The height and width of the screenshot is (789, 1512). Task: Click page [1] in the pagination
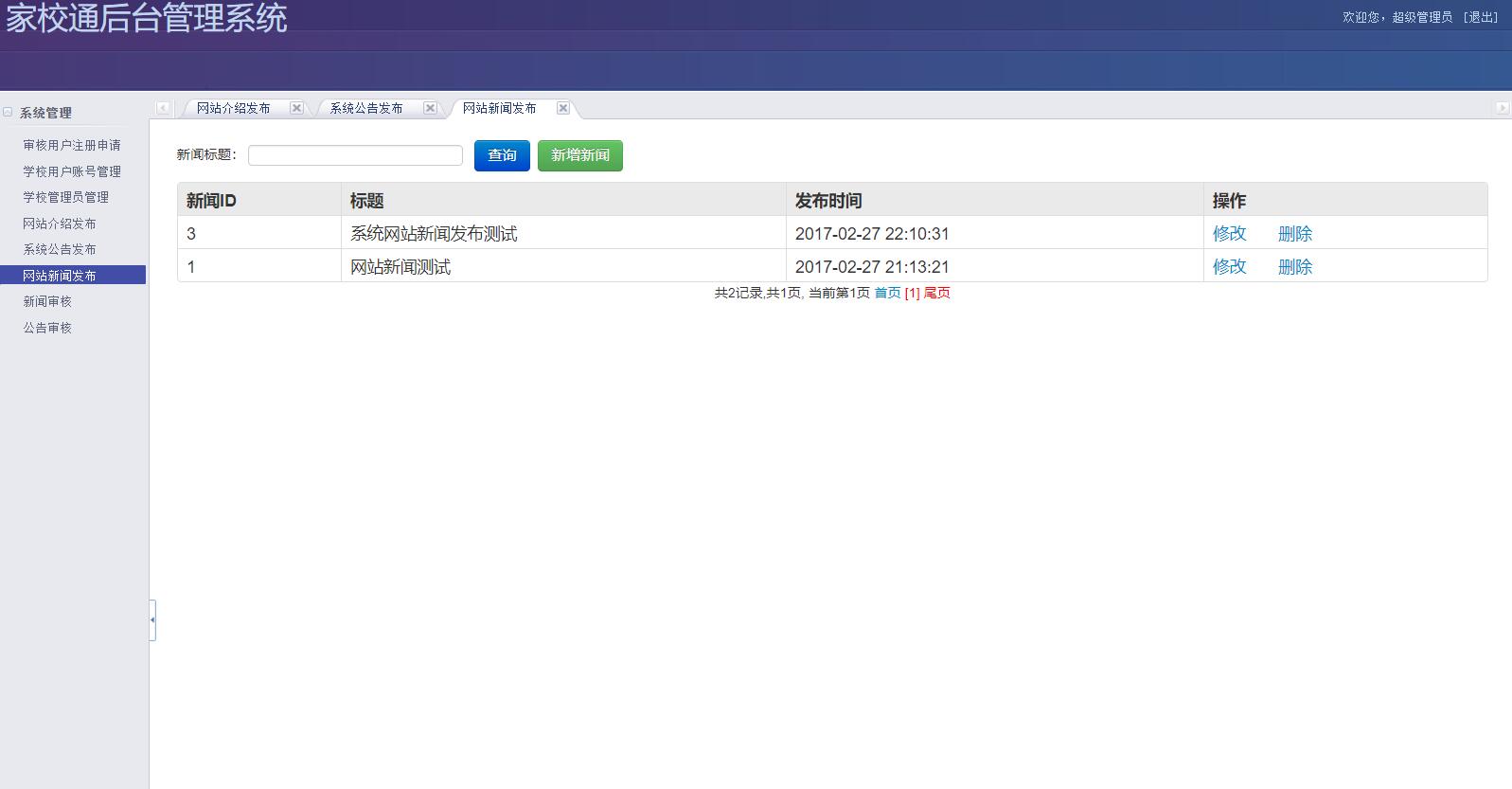912,293
